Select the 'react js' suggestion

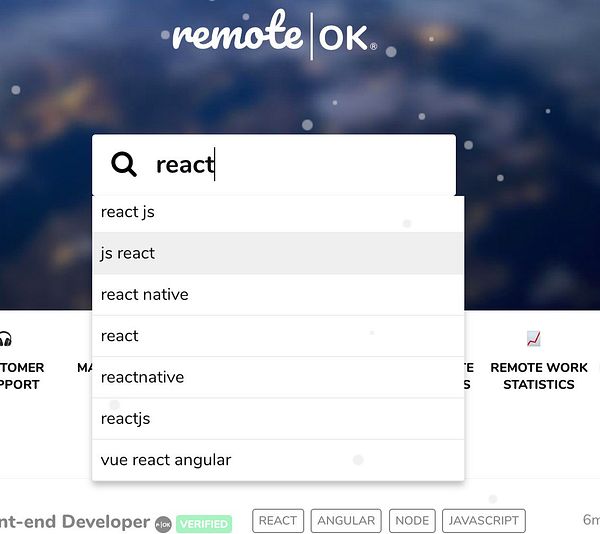(278, 212)
